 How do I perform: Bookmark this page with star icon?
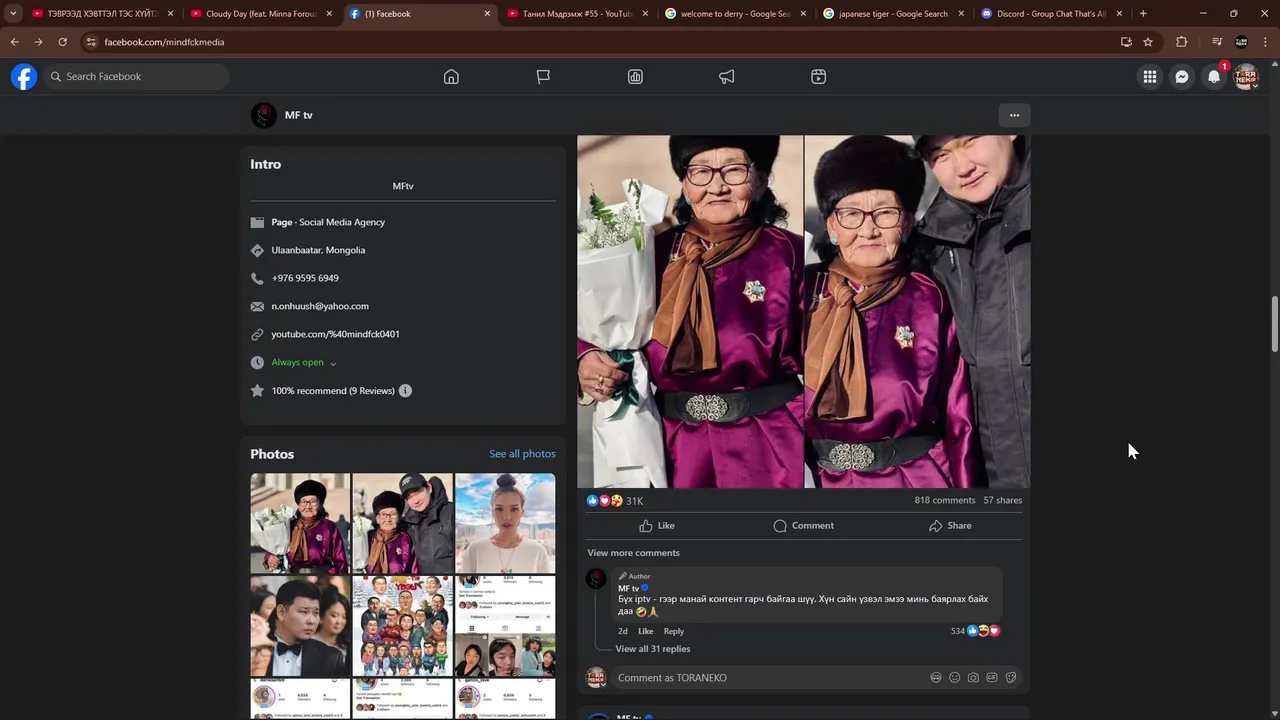coord(1148,42)
